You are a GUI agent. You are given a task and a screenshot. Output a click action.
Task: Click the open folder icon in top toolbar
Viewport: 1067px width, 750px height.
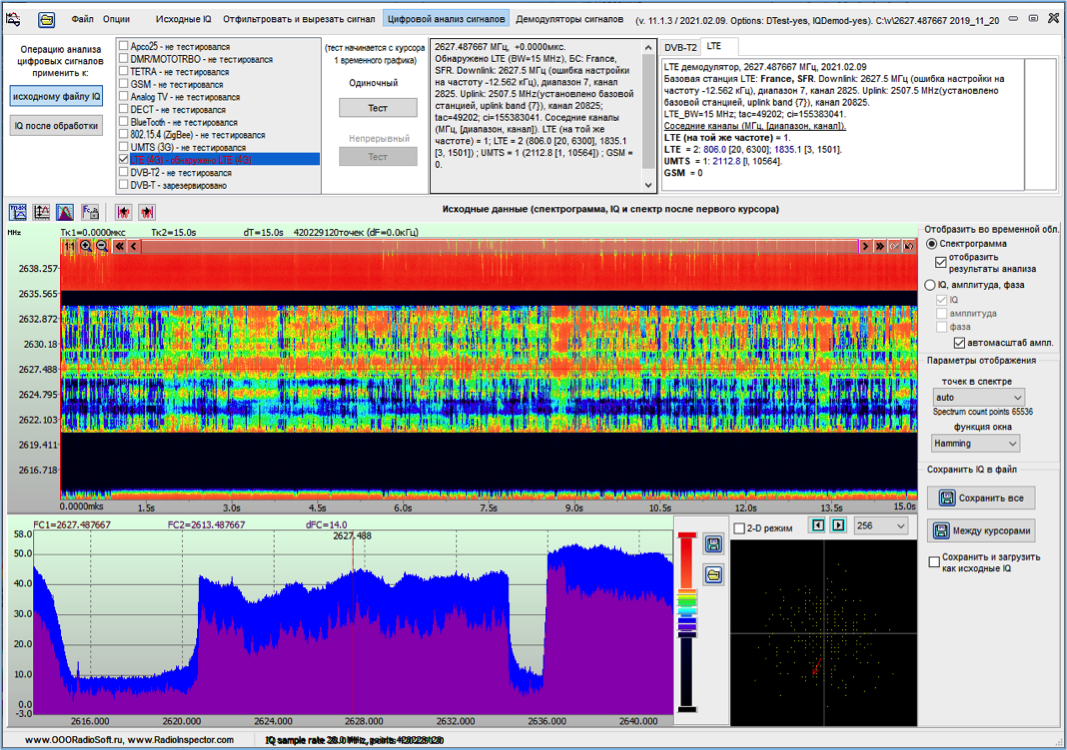point(47,19)
